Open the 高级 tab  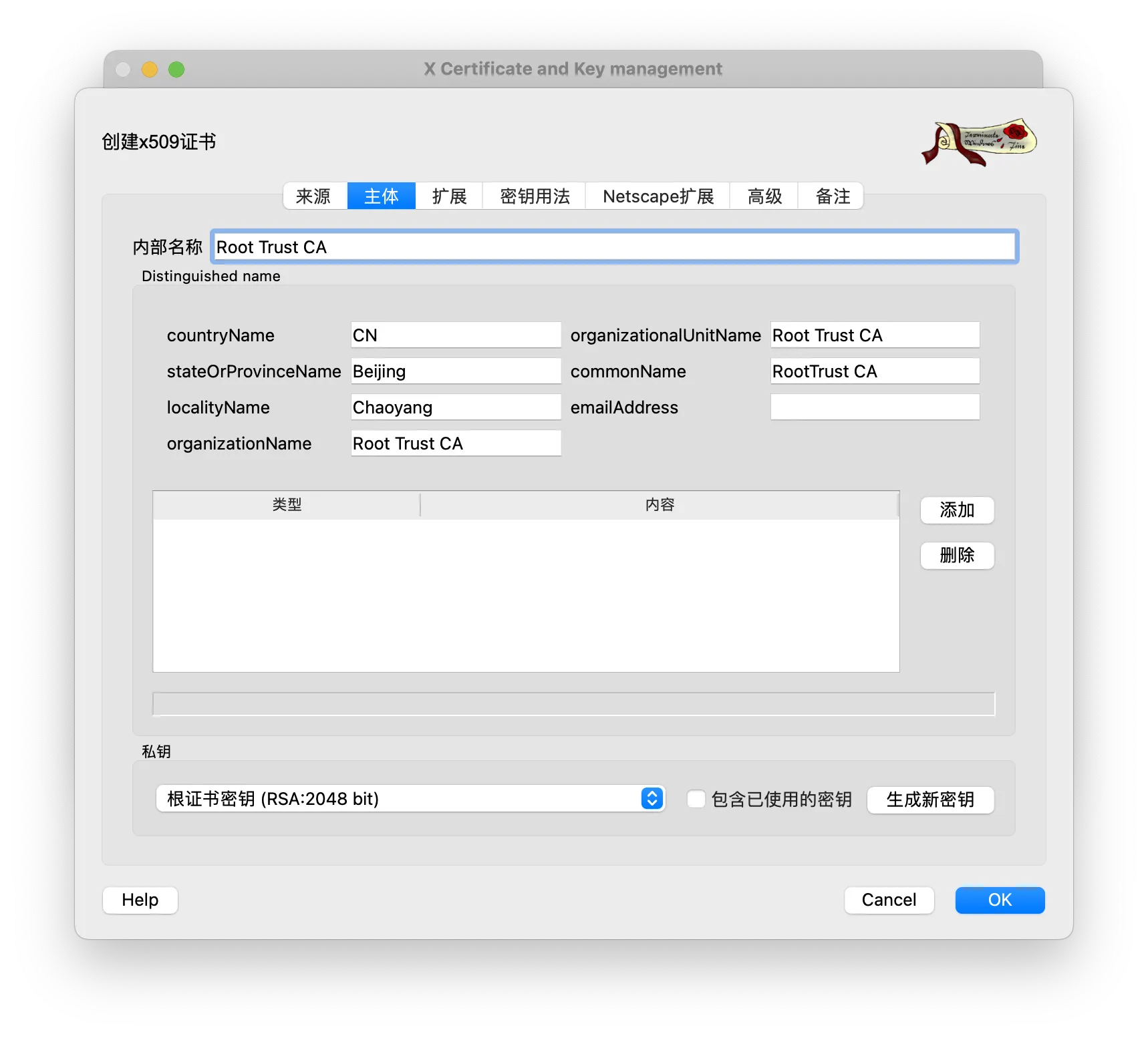tap(764, 196)
